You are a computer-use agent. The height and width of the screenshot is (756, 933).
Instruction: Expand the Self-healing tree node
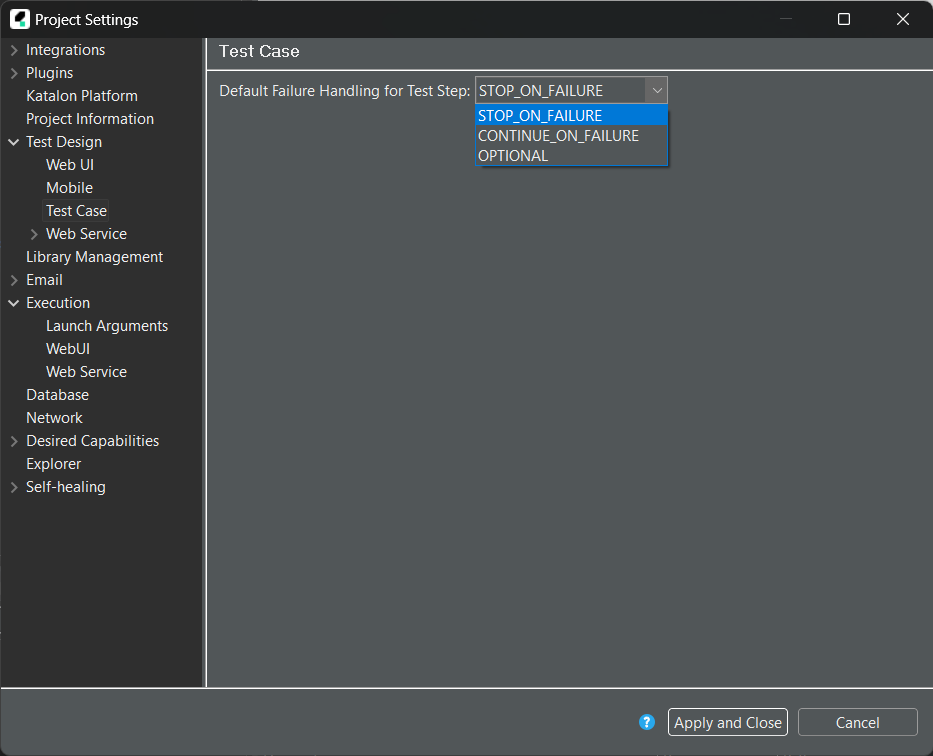[14, 487]
